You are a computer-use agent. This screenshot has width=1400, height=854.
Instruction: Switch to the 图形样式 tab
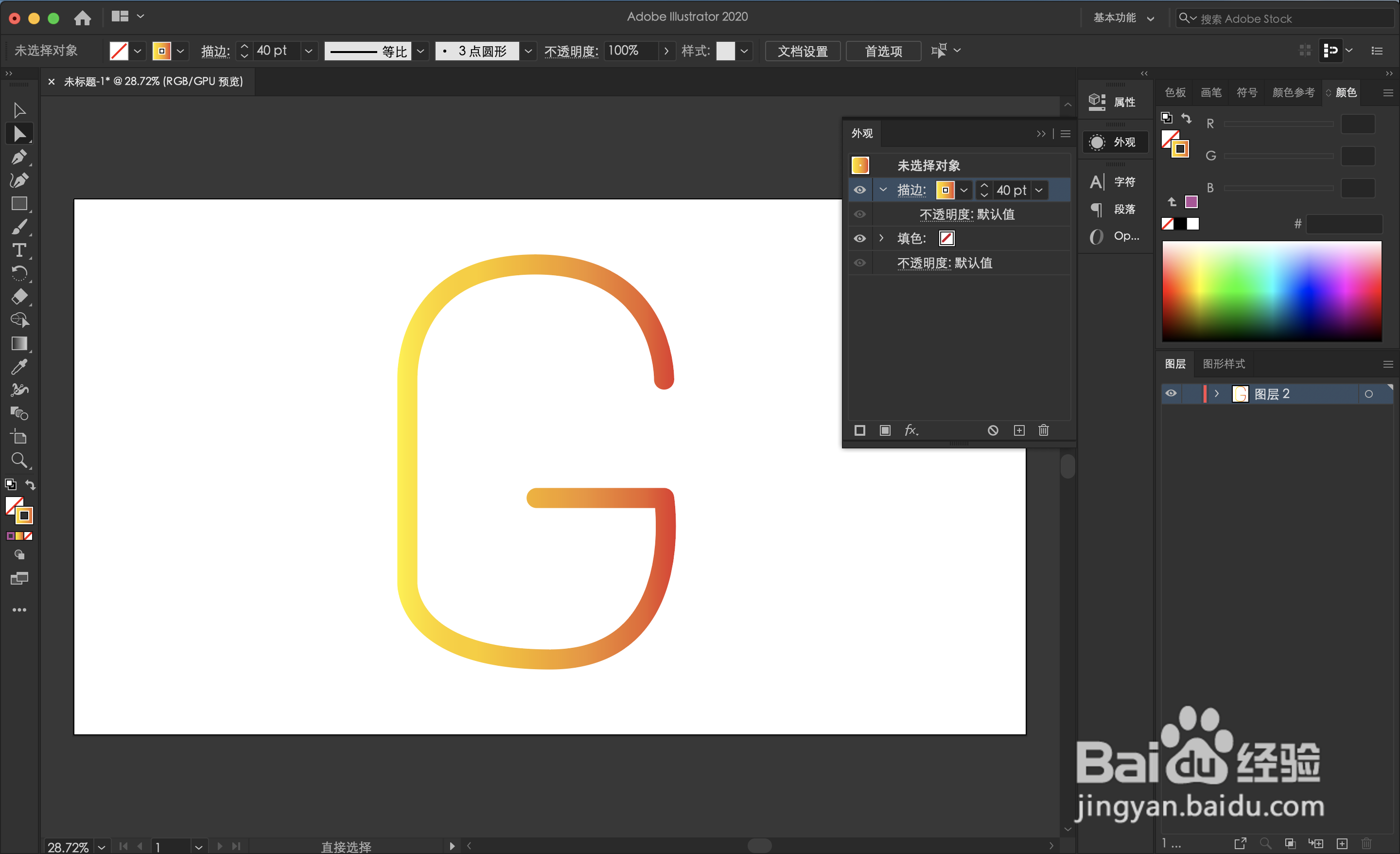coord(1224,364)
